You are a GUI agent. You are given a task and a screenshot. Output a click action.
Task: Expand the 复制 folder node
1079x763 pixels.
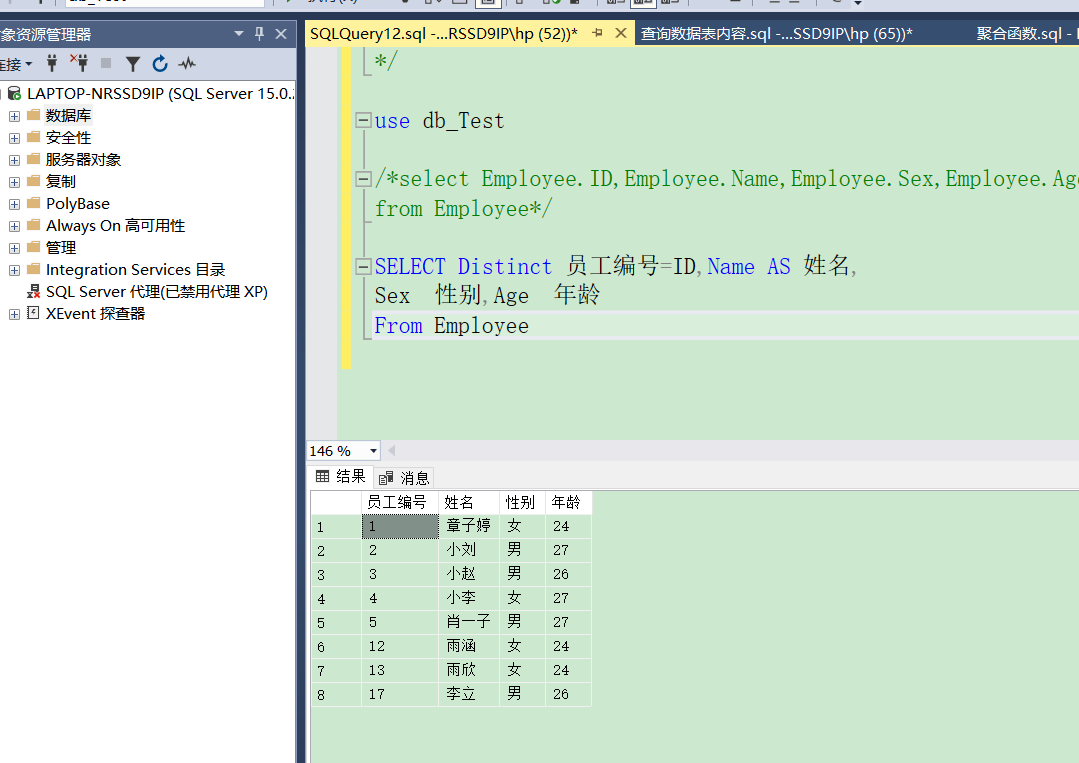[14, 182]
